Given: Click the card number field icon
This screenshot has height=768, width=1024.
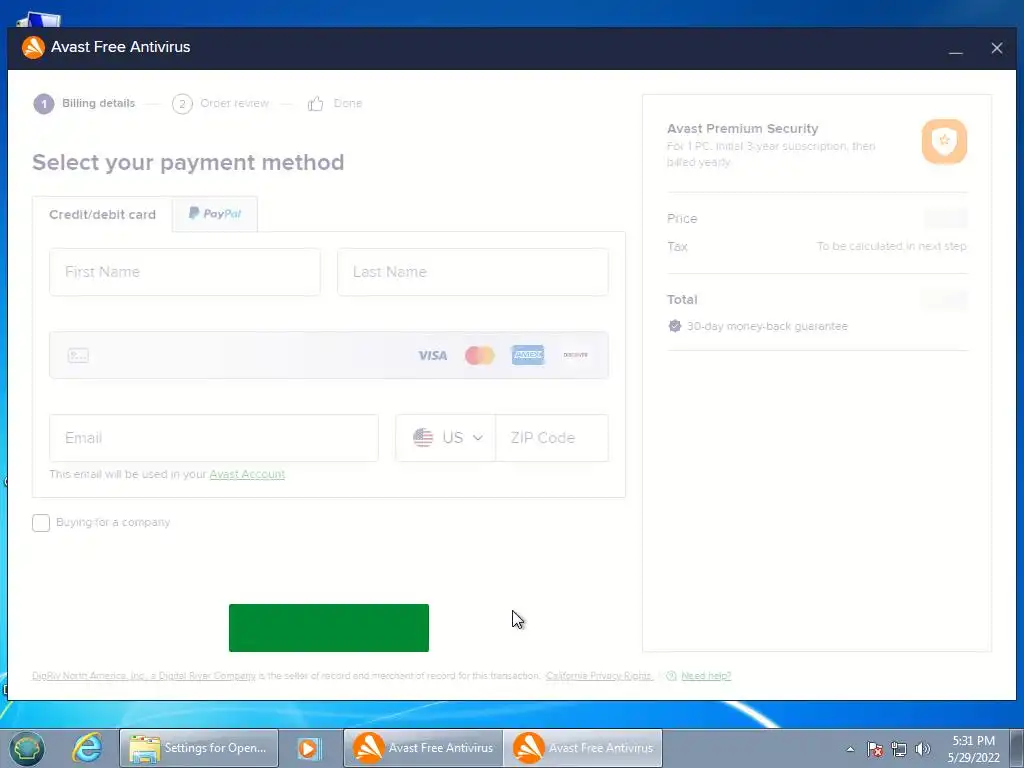Looking at the screenshot, I should click(78, 355).
